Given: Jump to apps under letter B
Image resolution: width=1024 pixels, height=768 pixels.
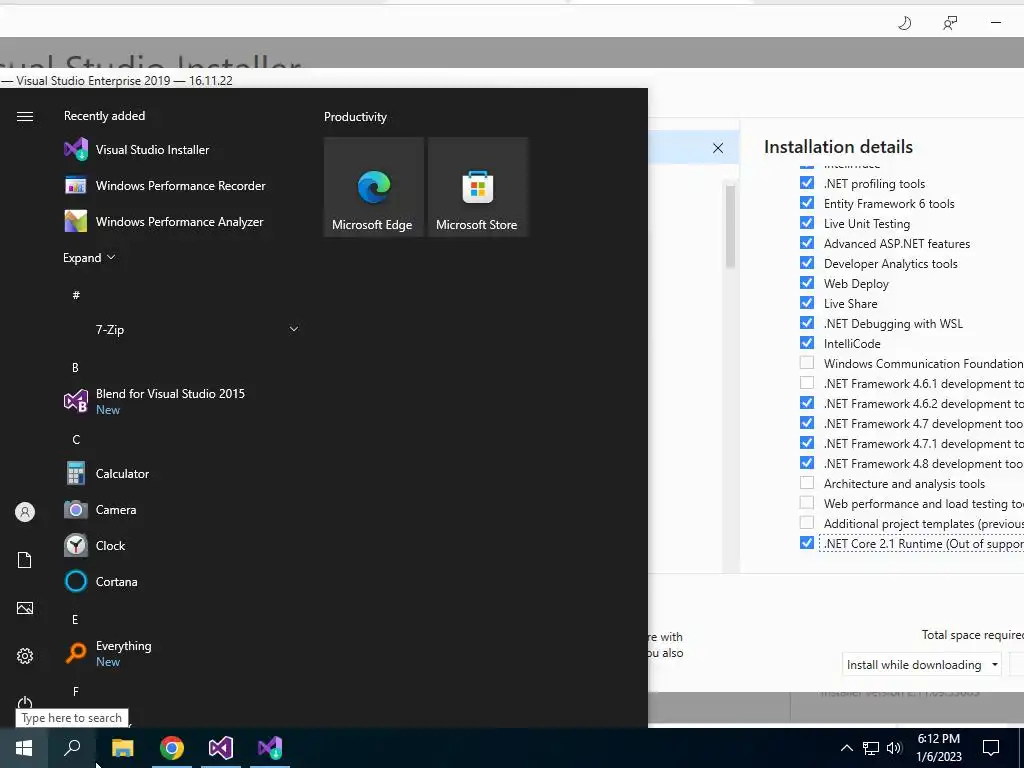Looking at the screenshot, I should (75, 368).
